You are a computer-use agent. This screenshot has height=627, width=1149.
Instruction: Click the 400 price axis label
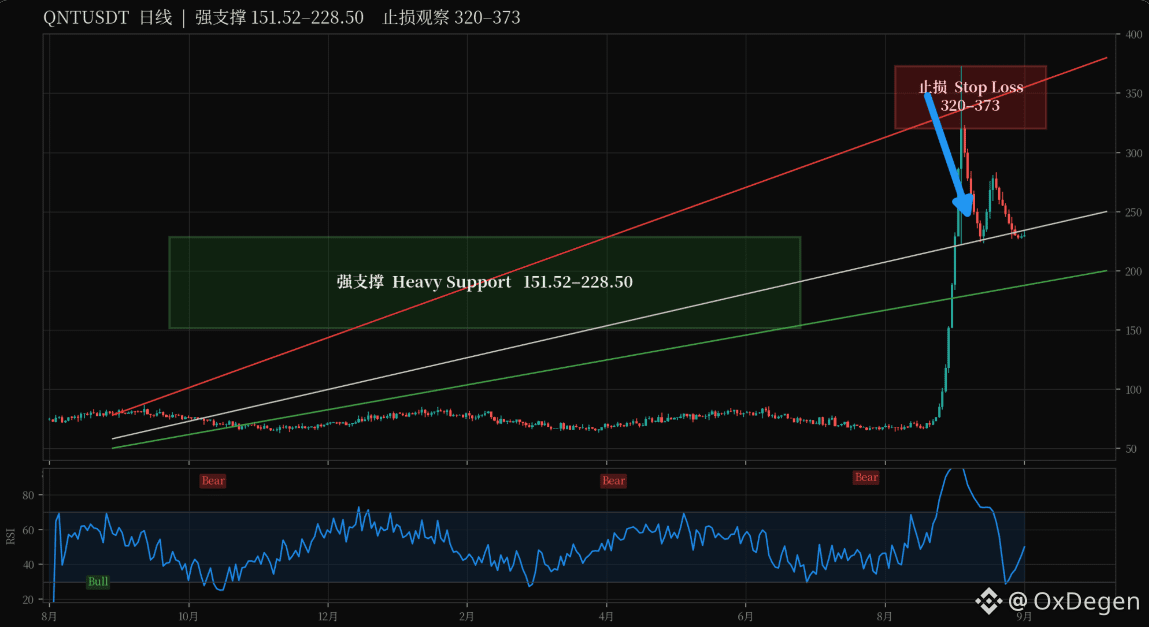[1134, 34]
